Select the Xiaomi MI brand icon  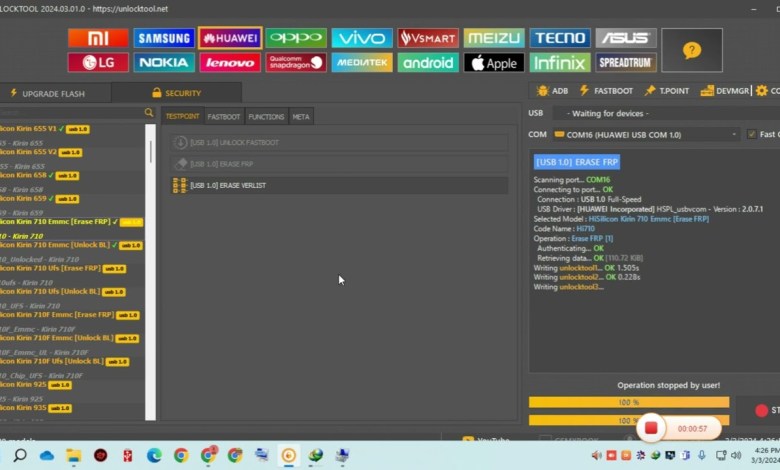[x=98, y=38]
